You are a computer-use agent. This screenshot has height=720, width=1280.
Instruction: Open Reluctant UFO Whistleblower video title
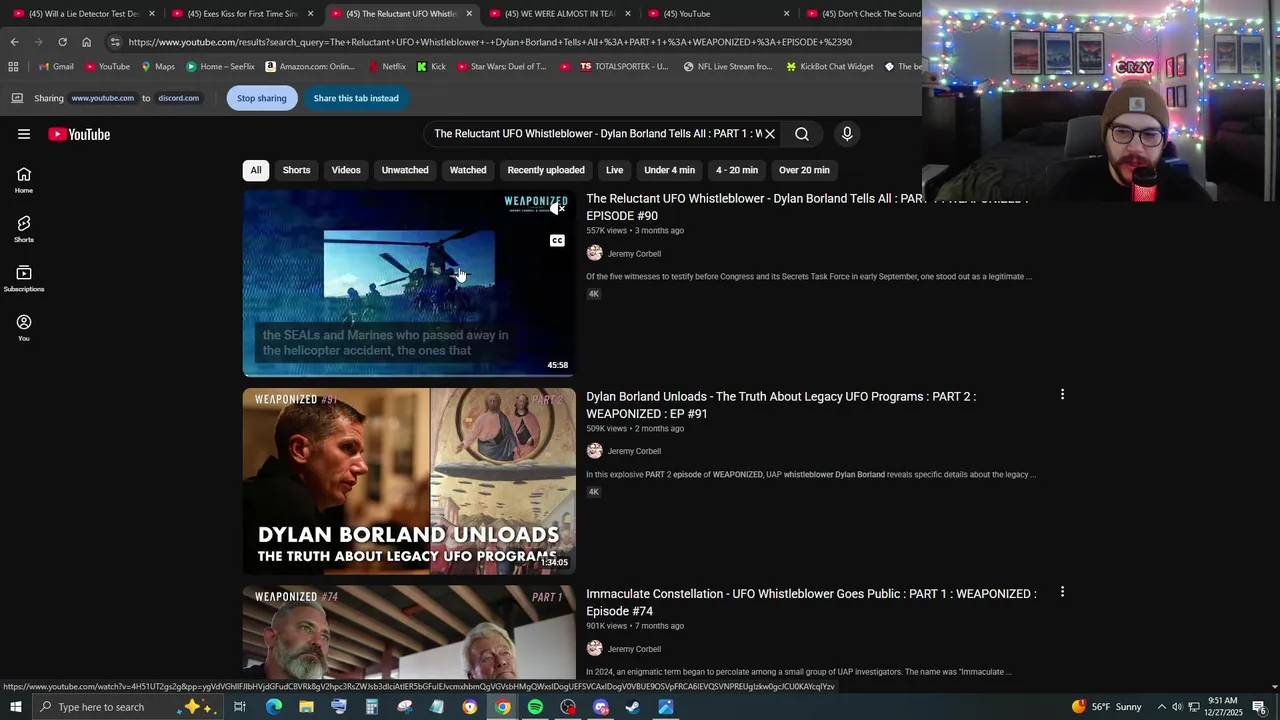pos(806,207)
